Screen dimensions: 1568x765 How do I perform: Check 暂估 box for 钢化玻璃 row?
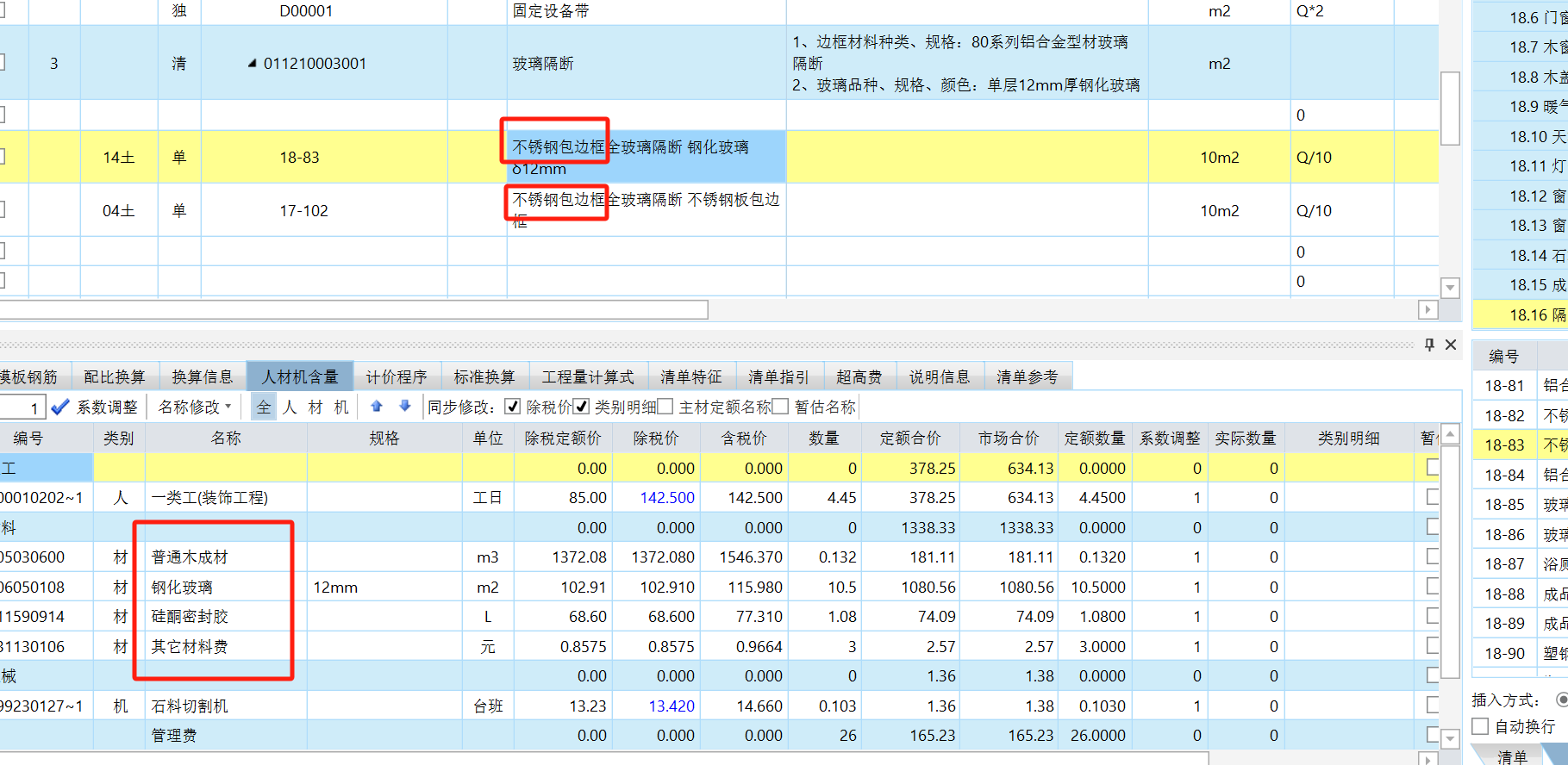tap(1433, 587)
